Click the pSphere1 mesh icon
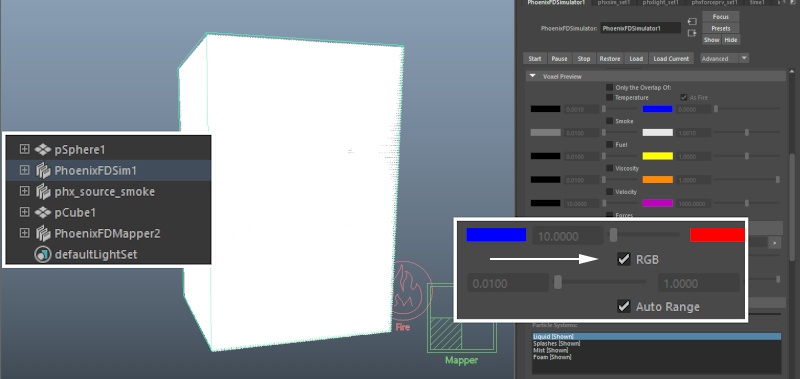Viewport: 800px width, 379px height. [x=43, y=149]
